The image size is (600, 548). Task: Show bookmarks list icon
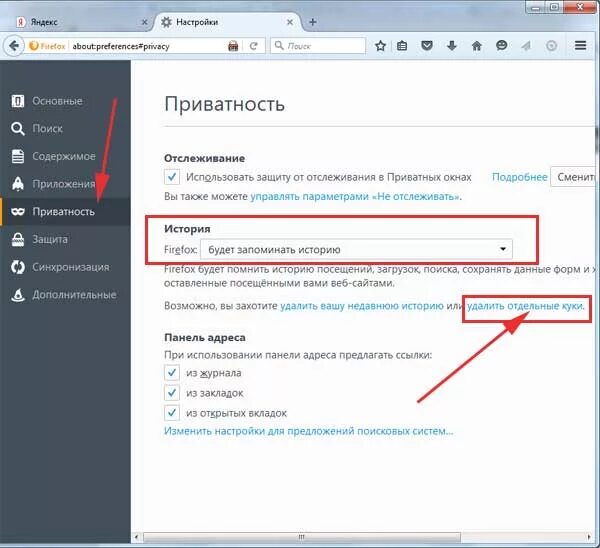pyautogui.click(x=402, y=46)
